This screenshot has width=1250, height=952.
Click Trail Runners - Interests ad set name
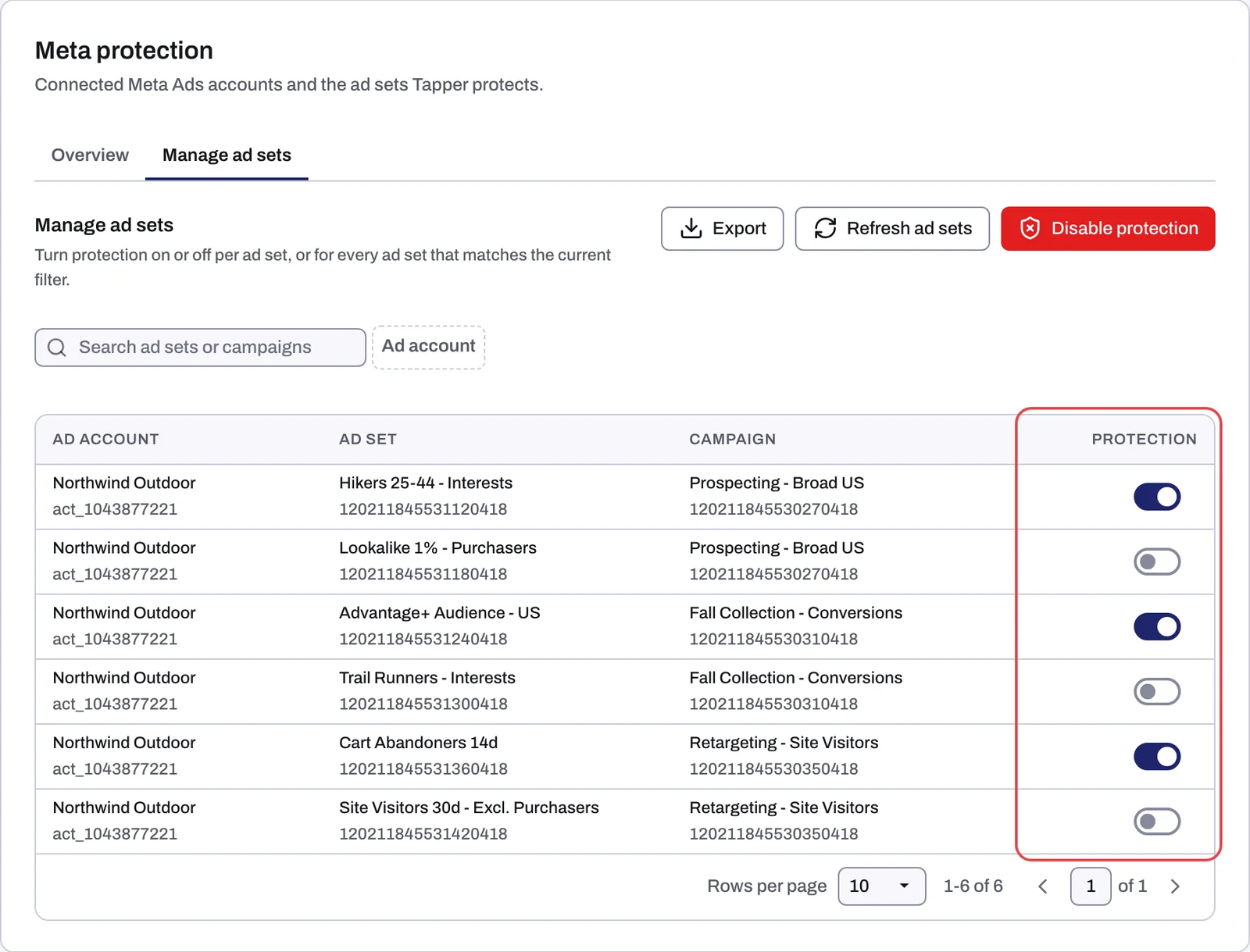click(x=427, y=678)
